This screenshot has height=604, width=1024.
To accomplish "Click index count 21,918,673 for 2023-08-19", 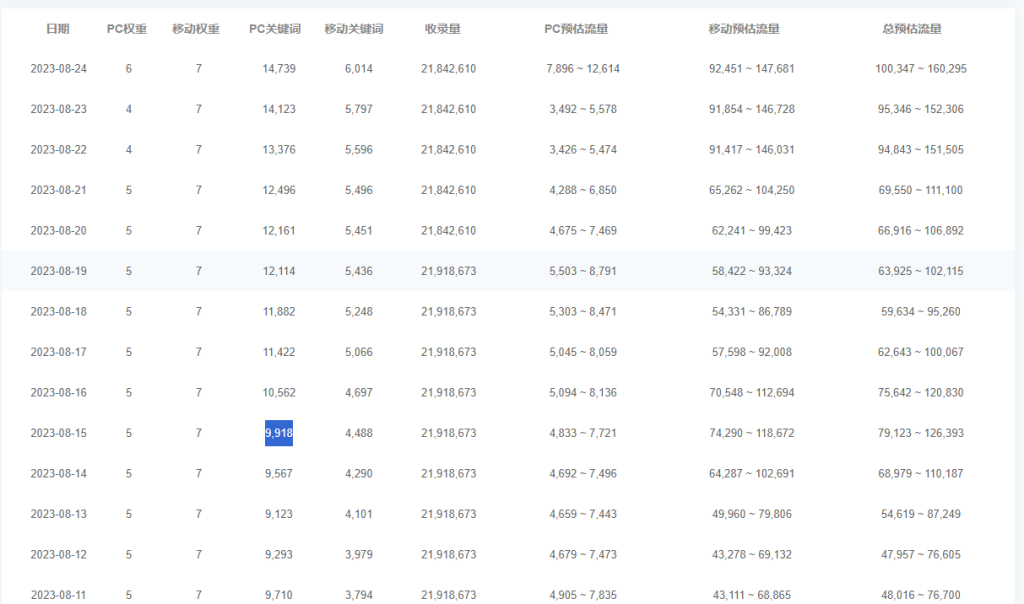I will pyautogui.click(x=449, y=271).
